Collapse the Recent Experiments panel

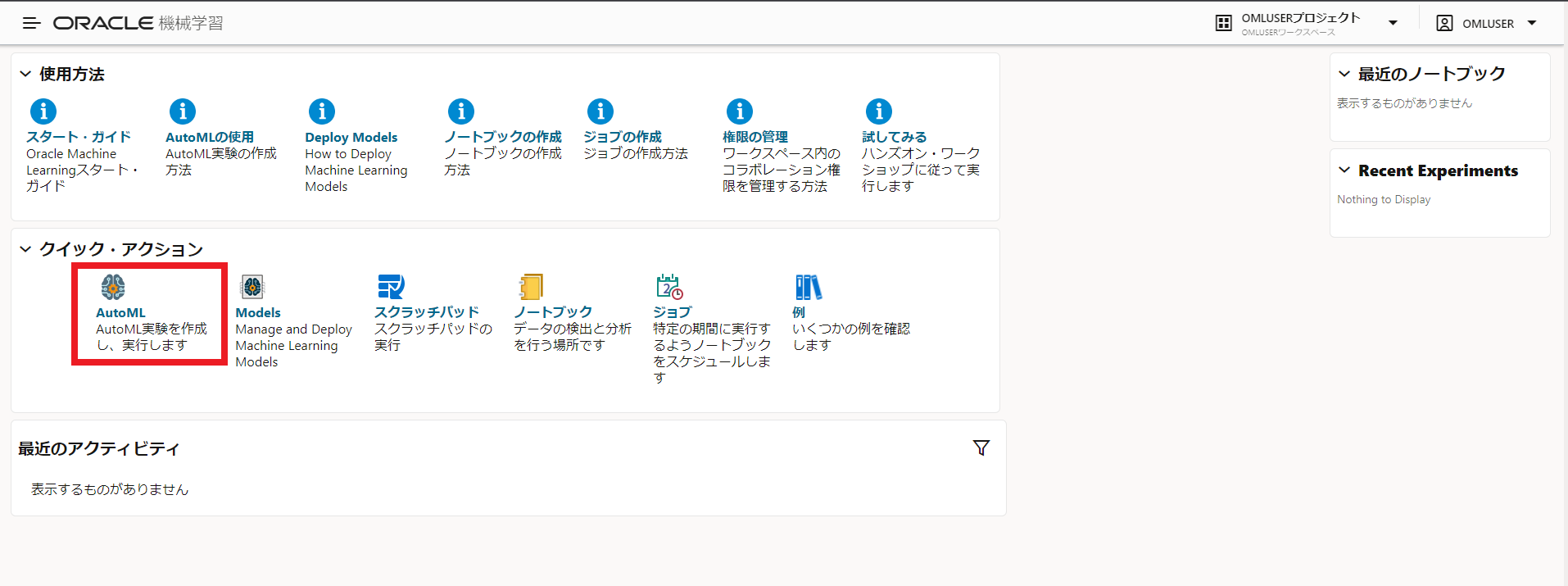point(1344,170)
